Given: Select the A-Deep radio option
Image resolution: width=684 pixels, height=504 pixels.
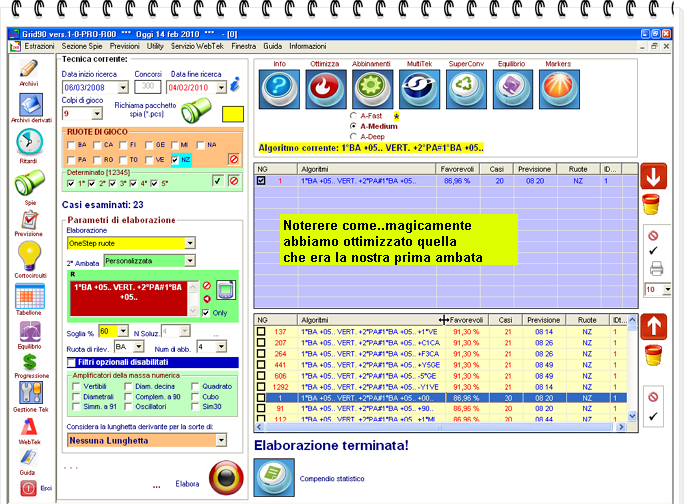Looking at the screenshot, I should 353,137.
